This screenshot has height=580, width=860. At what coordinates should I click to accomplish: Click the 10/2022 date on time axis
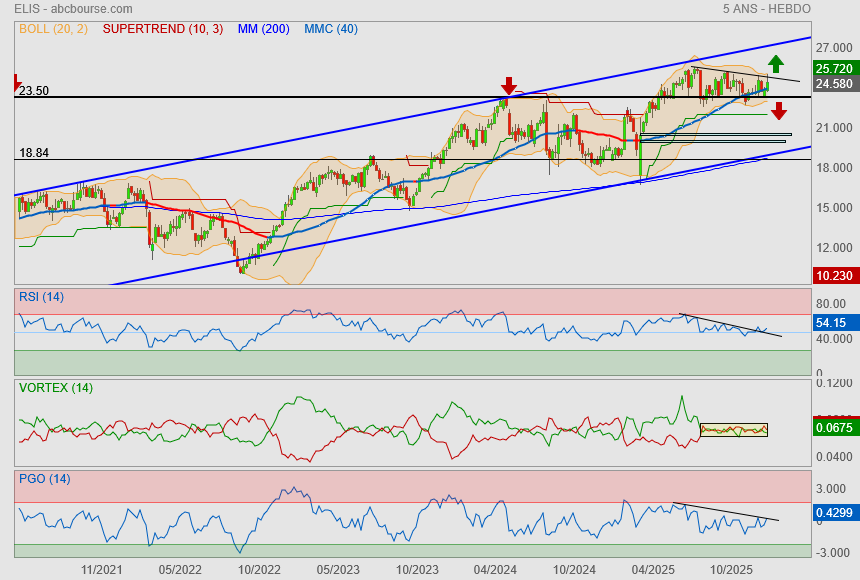259,568
